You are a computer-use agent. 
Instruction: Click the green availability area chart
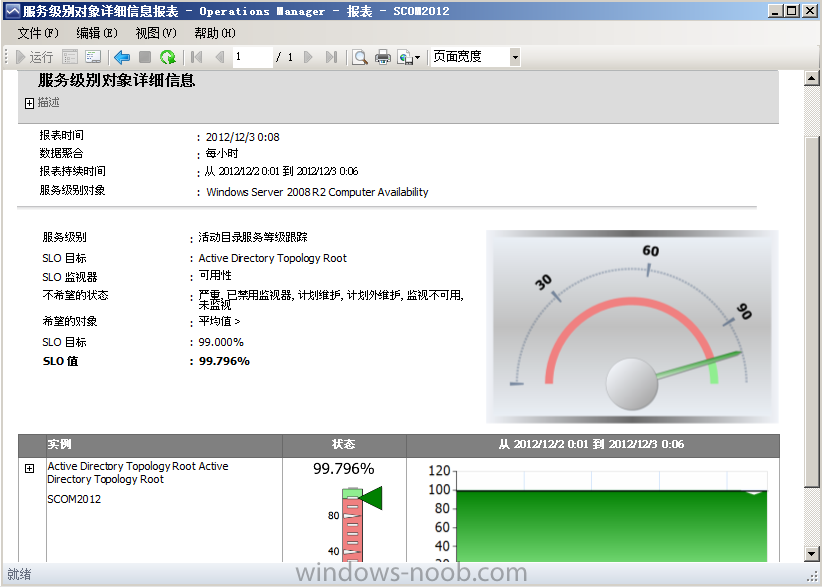tap(611, 526)
